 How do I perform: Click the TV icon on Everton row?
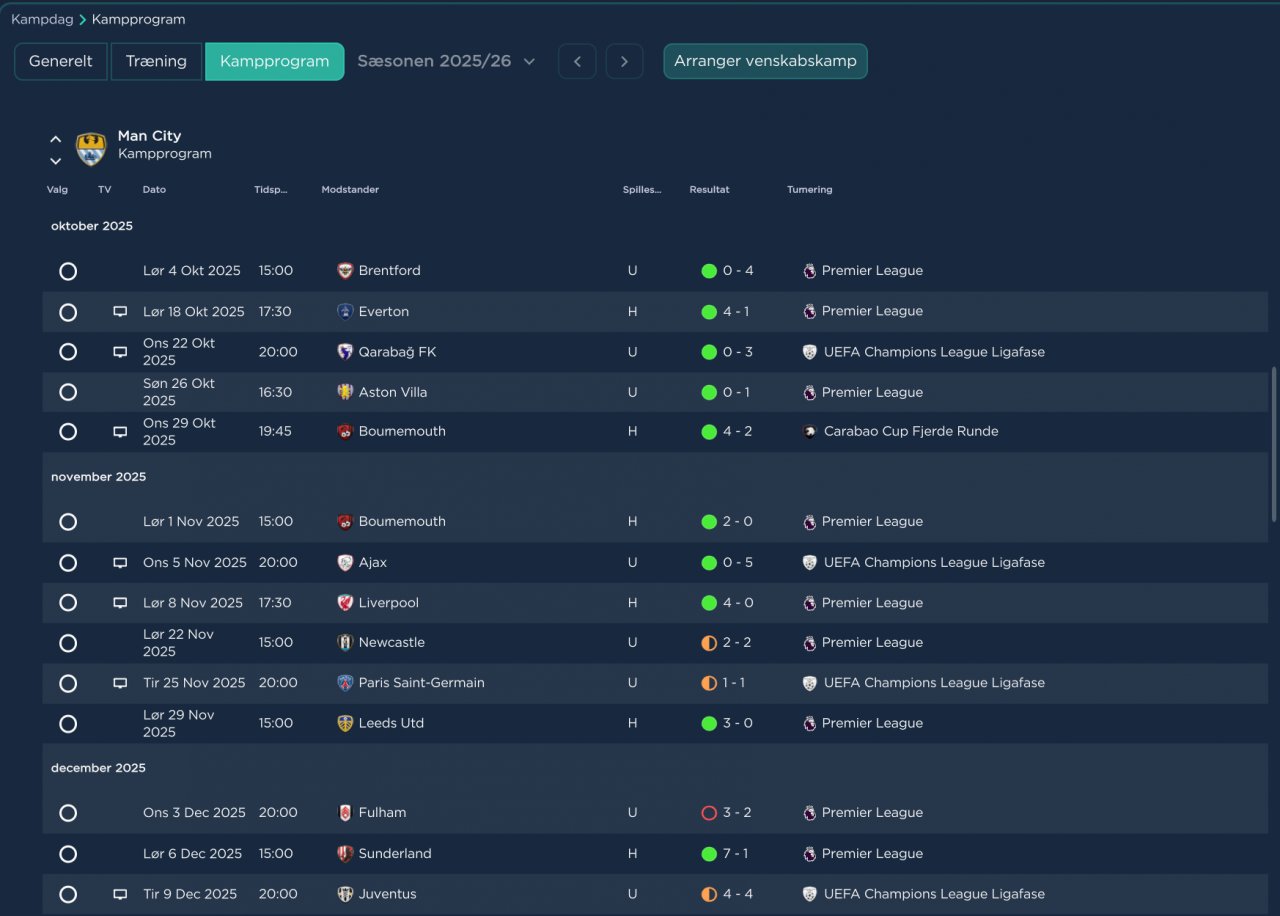pos(120,312)
